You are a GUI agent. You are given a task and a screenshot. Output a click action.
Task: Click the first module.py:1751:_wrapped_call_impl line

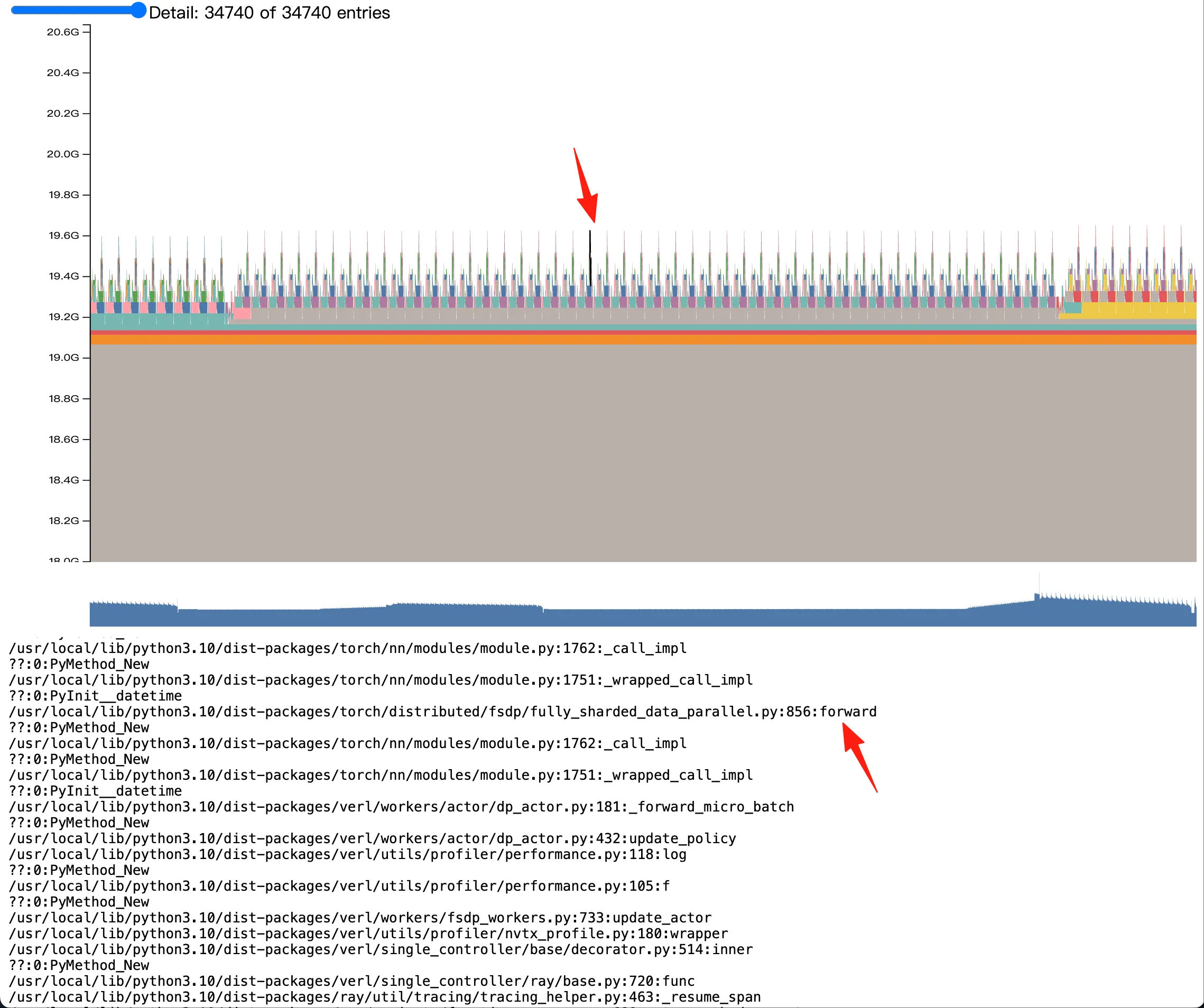pyautogui.click(x=381, y=680)
